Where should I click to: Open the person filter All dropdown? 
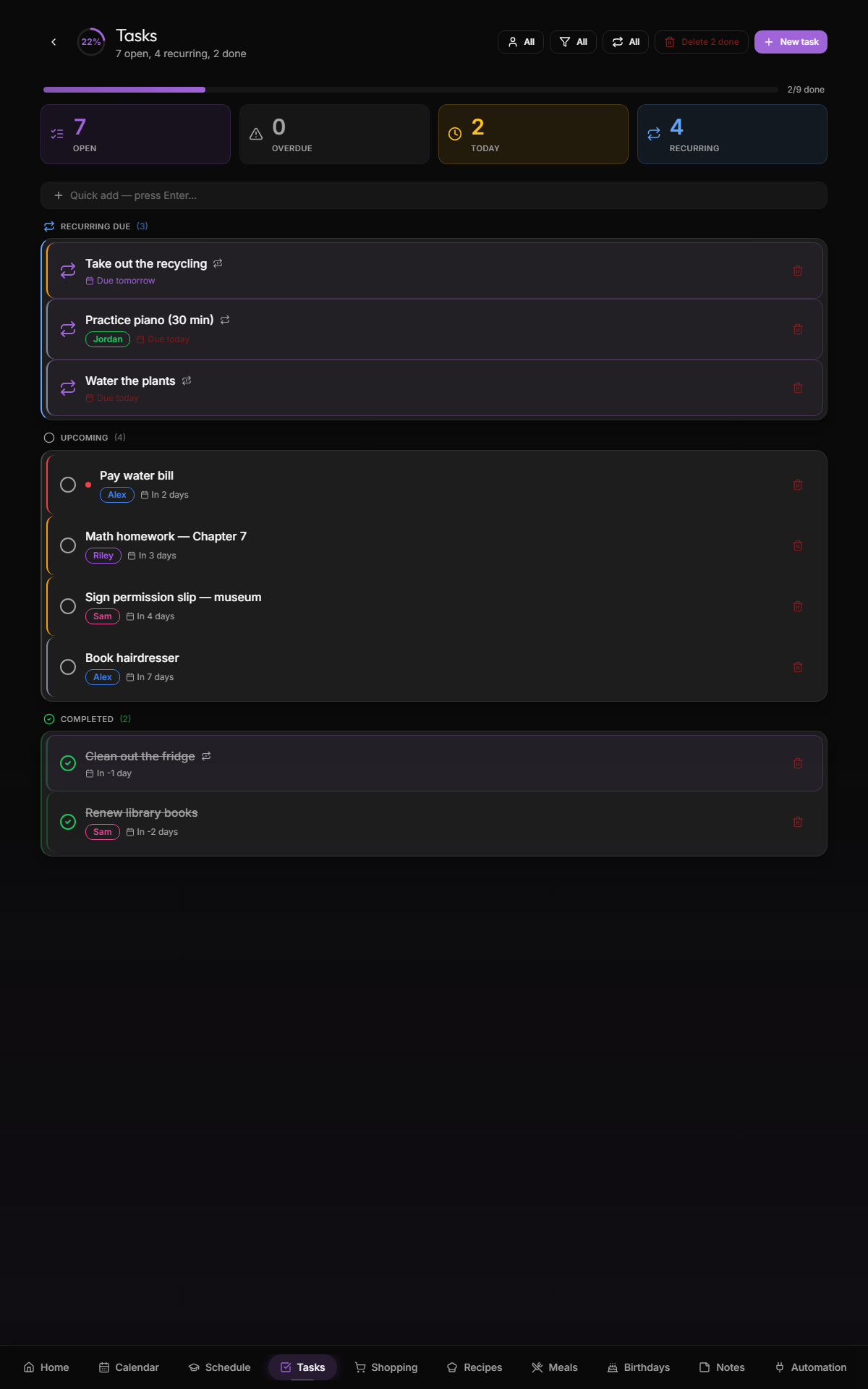click(x=521, y=42)
